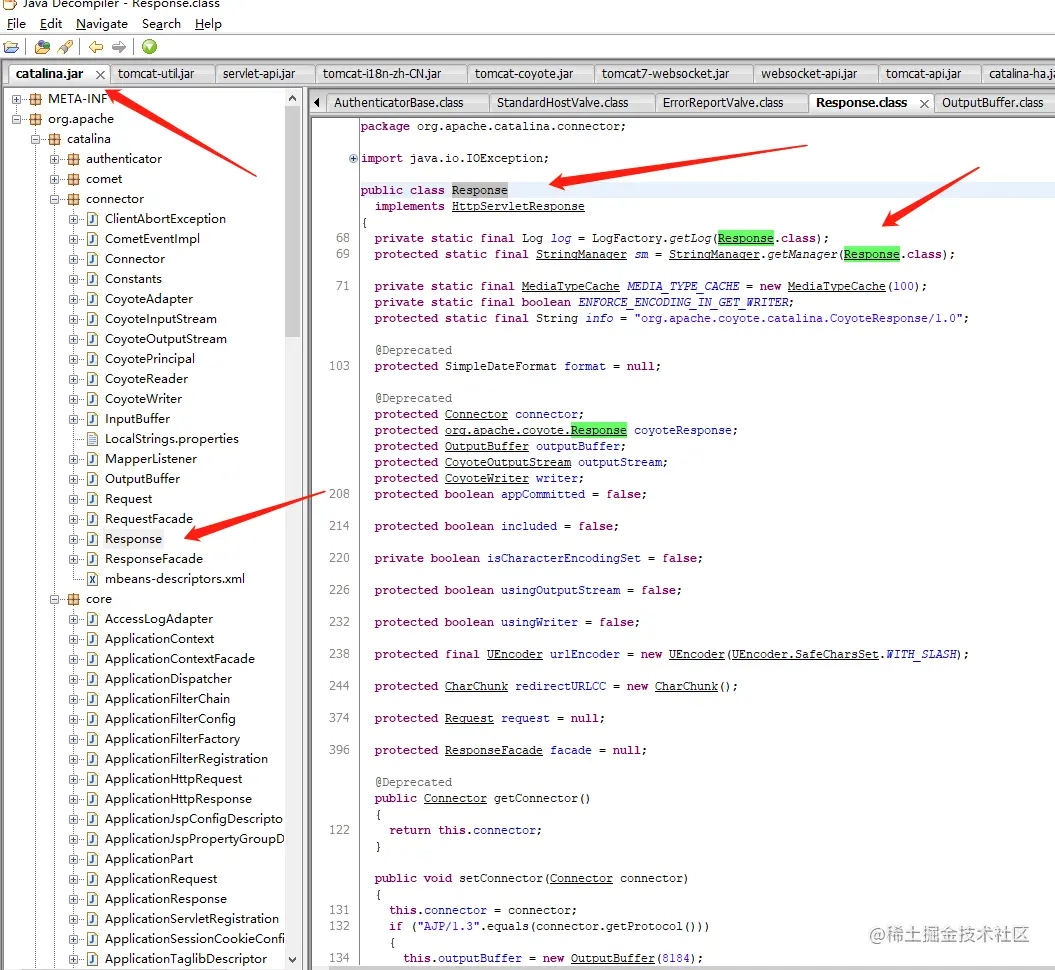Click the tree panel vertical scrollbar thumb
This screenshot has height=970, width=1055.
tap(292, 222)
